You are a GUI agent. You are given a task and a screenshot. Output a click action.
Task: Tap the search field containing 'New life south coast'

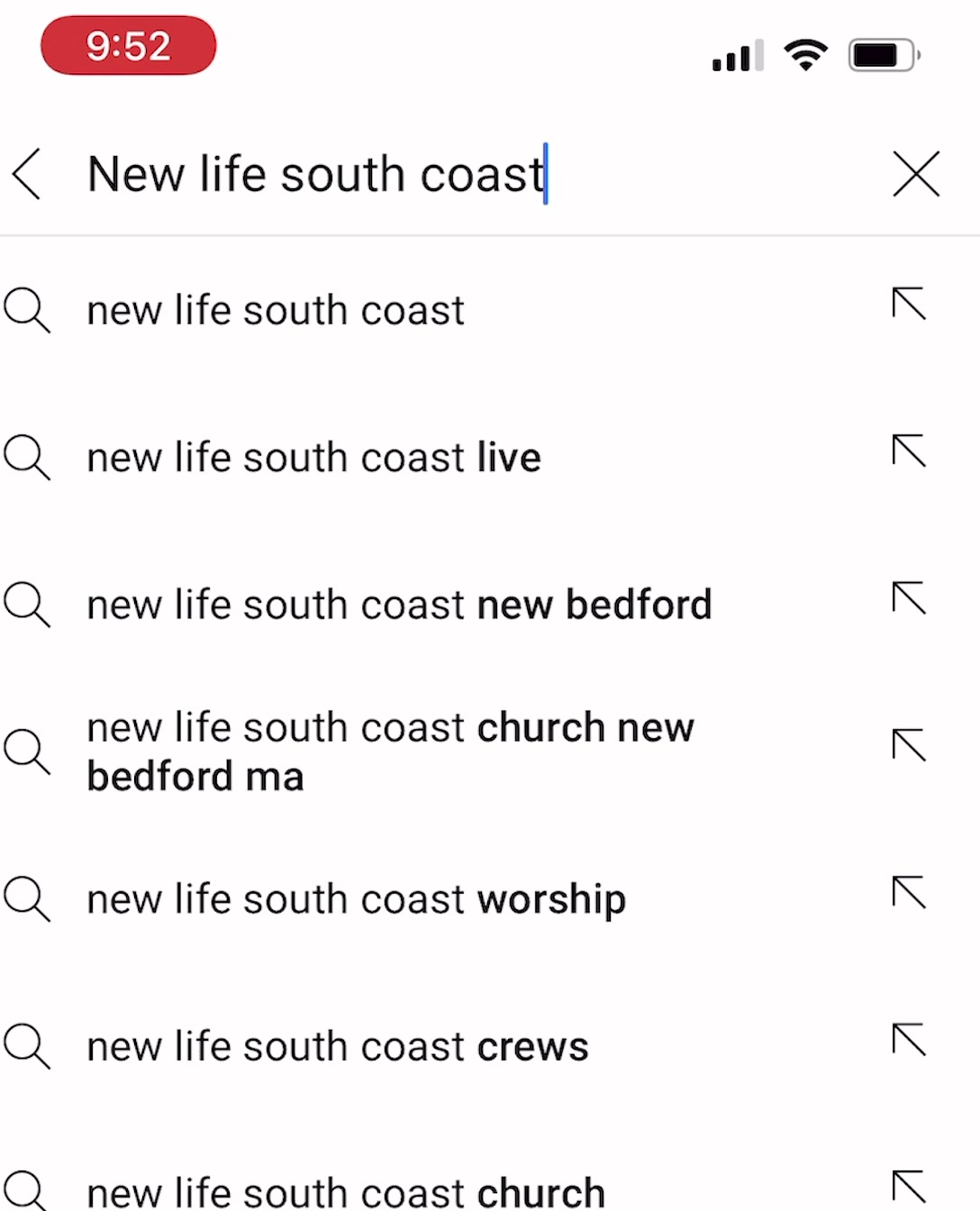468,174
